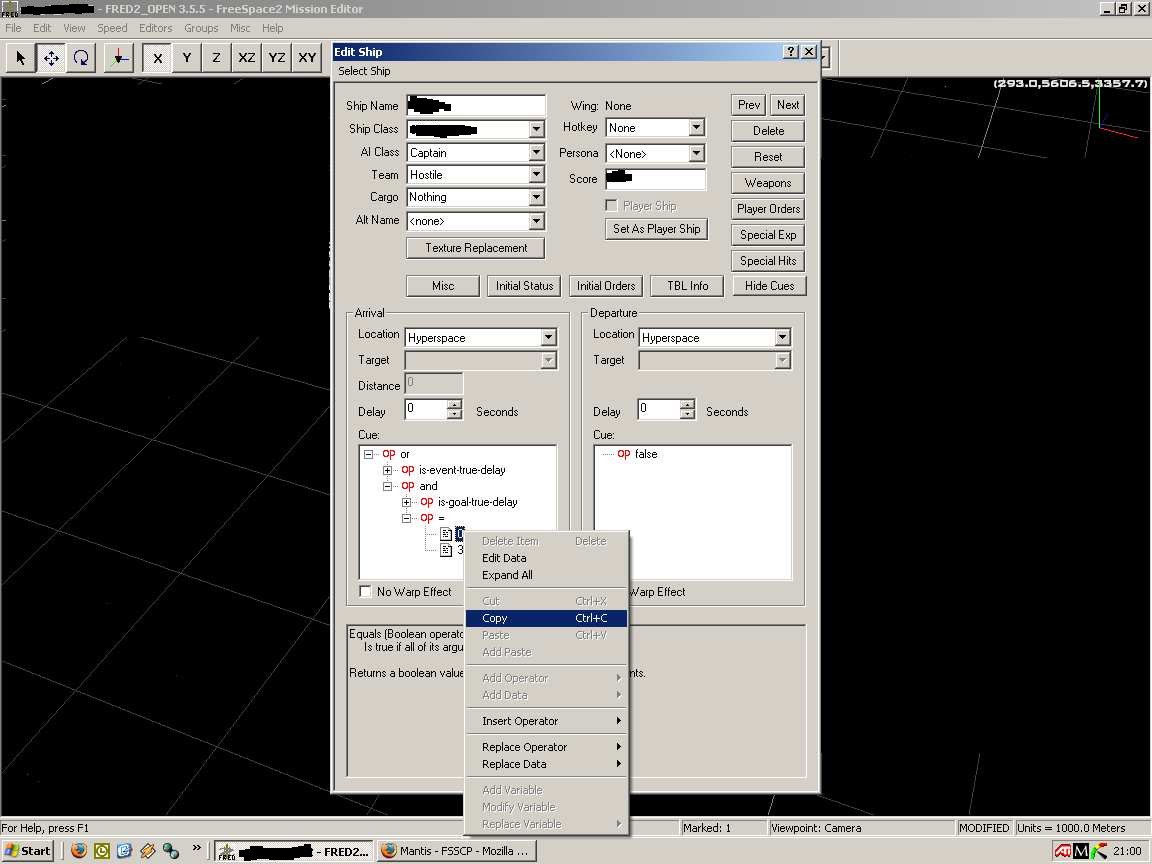Open Winamp quick launch icon
This screenshot has width=1152, height=864.
(148, 851)
